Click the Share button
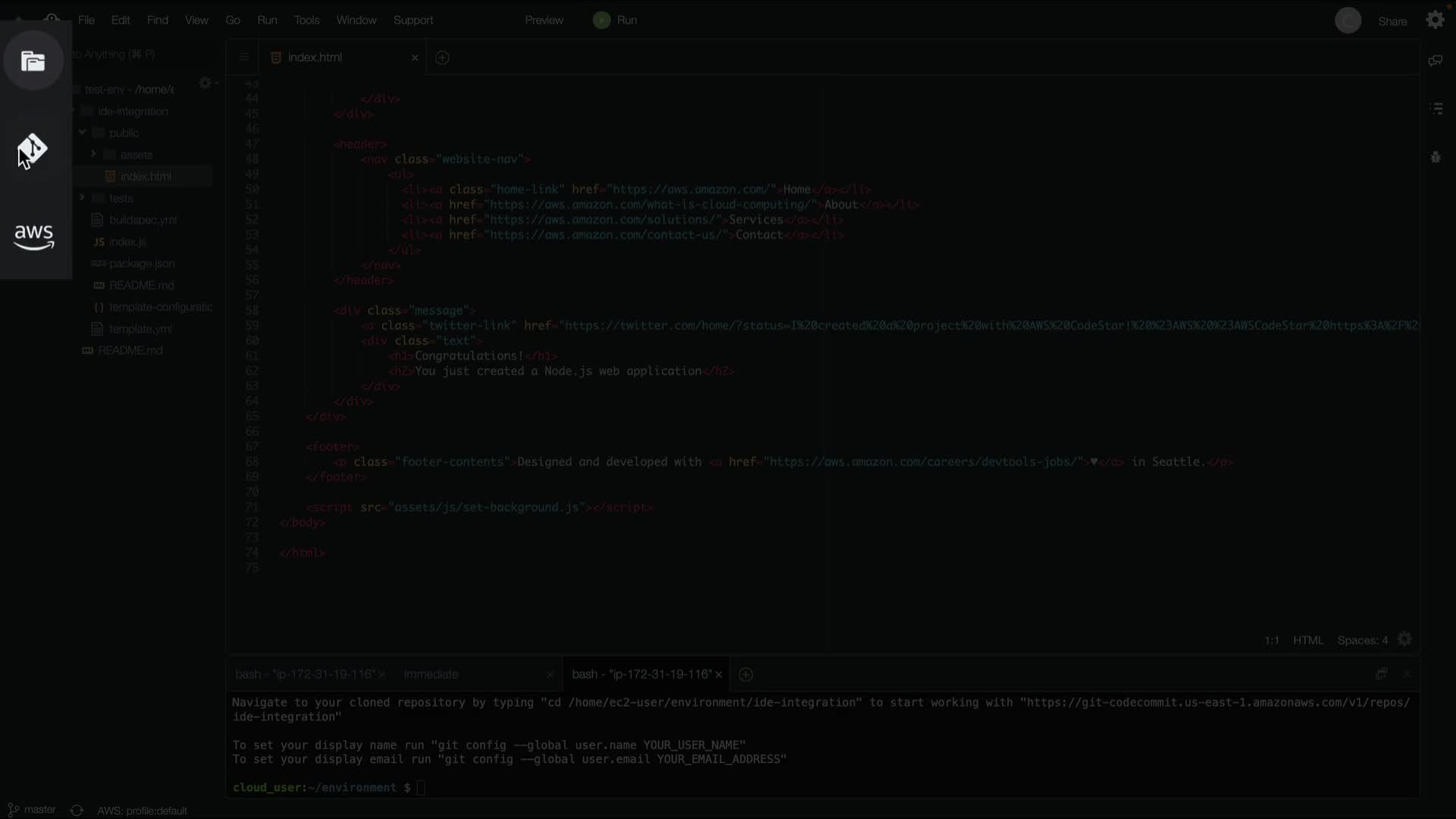Viewport: 1456px width, 819px height. tap(1392, 21)
